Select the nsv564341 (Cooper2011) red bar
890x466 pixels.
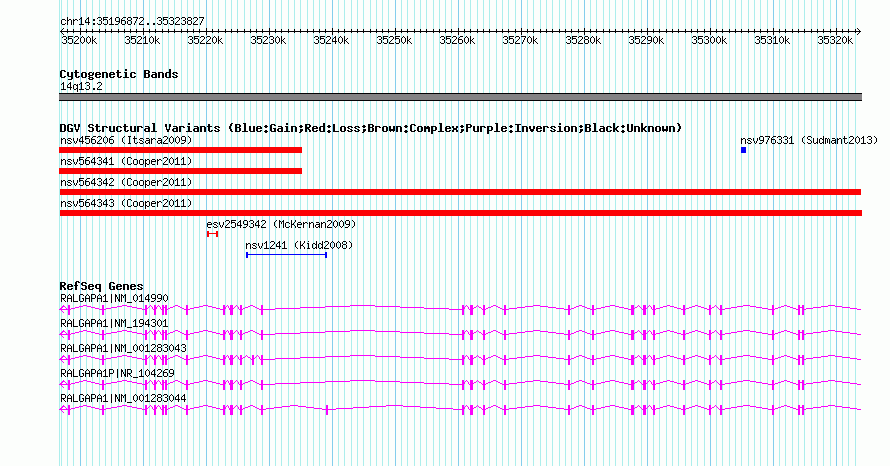pyautogui.click(x=180, y=171)
